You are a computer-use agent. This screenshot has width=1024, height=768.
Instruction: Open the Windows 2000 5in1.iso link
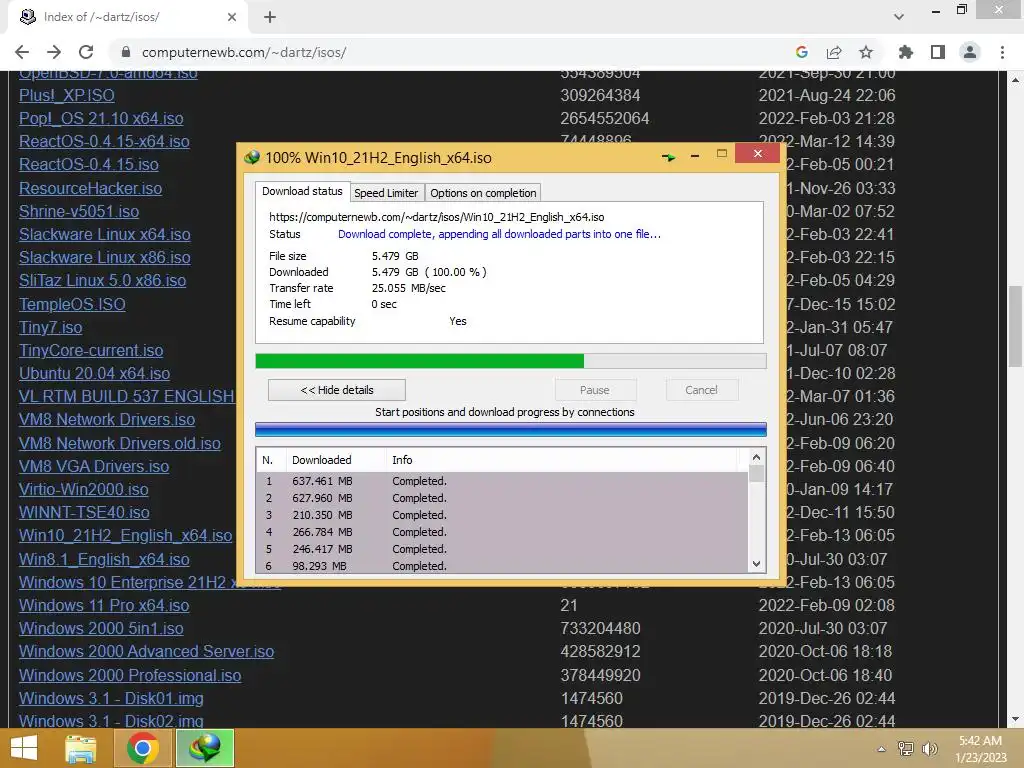click(101, 628)
